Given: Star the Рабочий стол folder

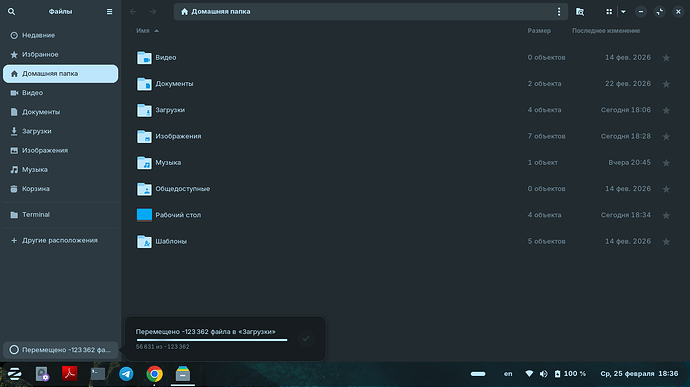Looking at the screenshot, I should (666, 215).
